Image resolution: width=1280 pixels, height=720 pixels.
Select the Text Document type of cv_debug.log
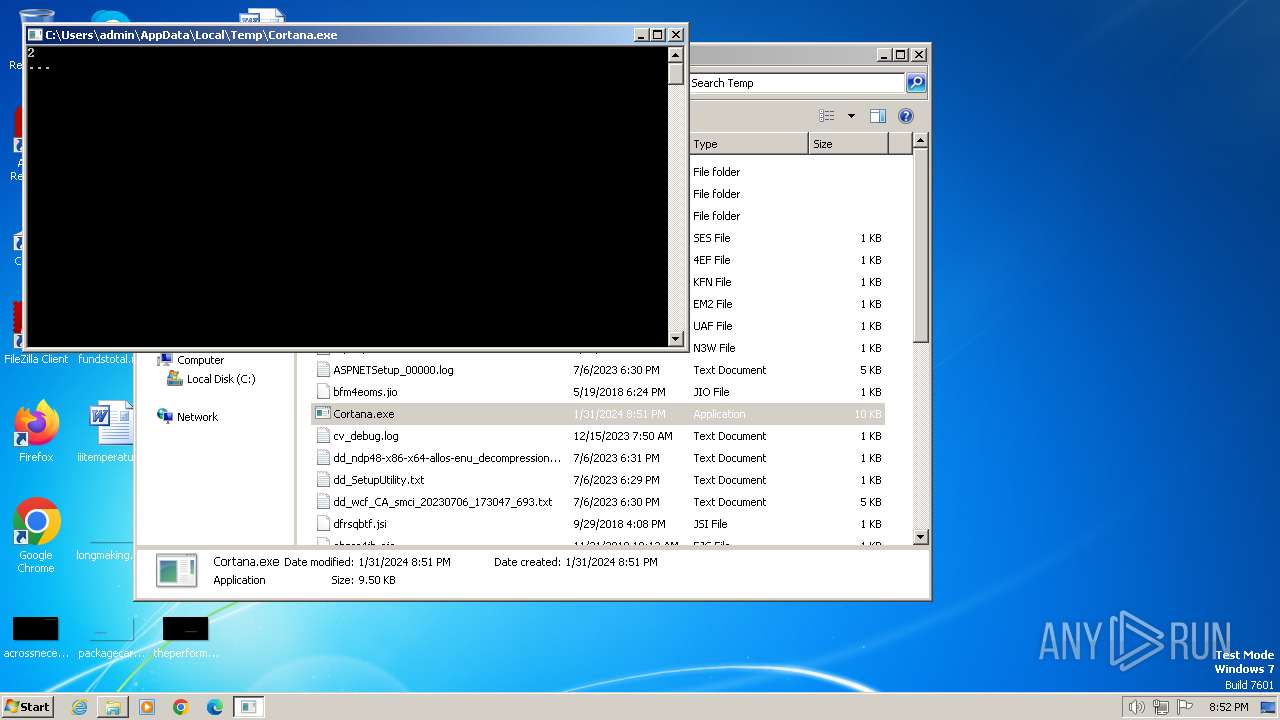pos(730,436)
